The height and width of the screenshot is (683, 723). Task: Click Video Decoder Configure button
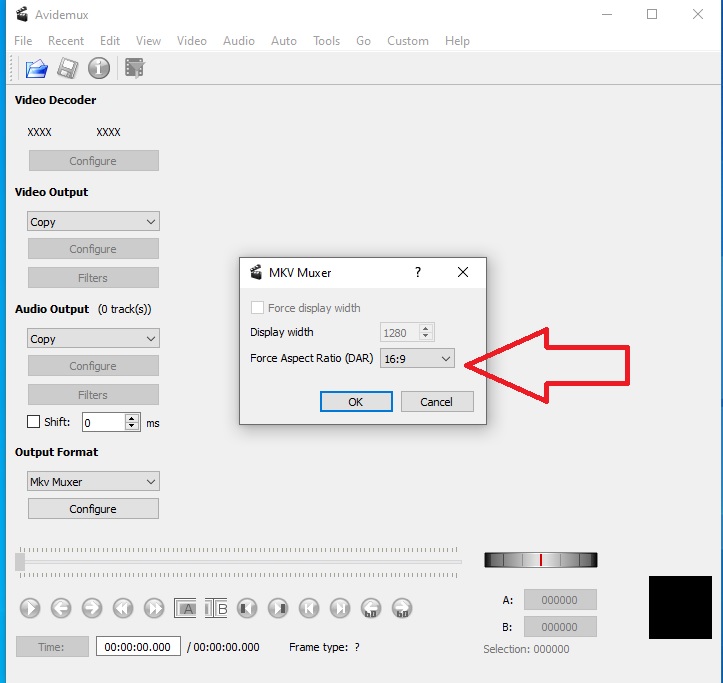[x=94, y=160]
